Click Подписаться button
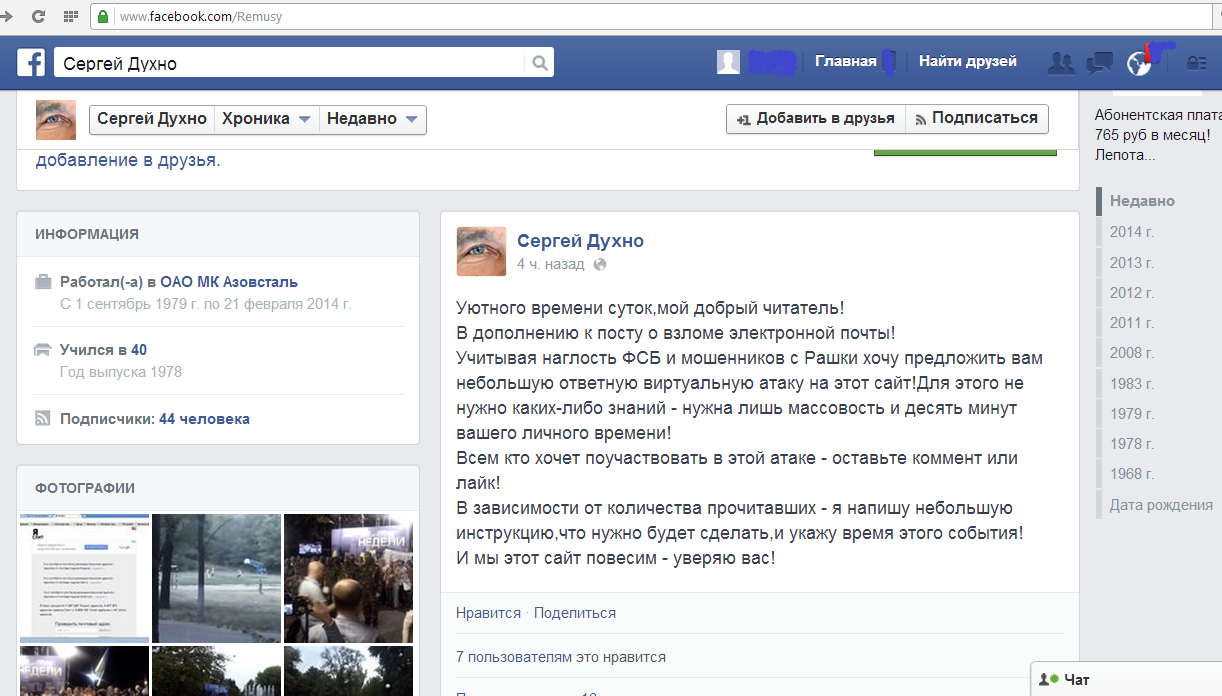 point(977,118)
